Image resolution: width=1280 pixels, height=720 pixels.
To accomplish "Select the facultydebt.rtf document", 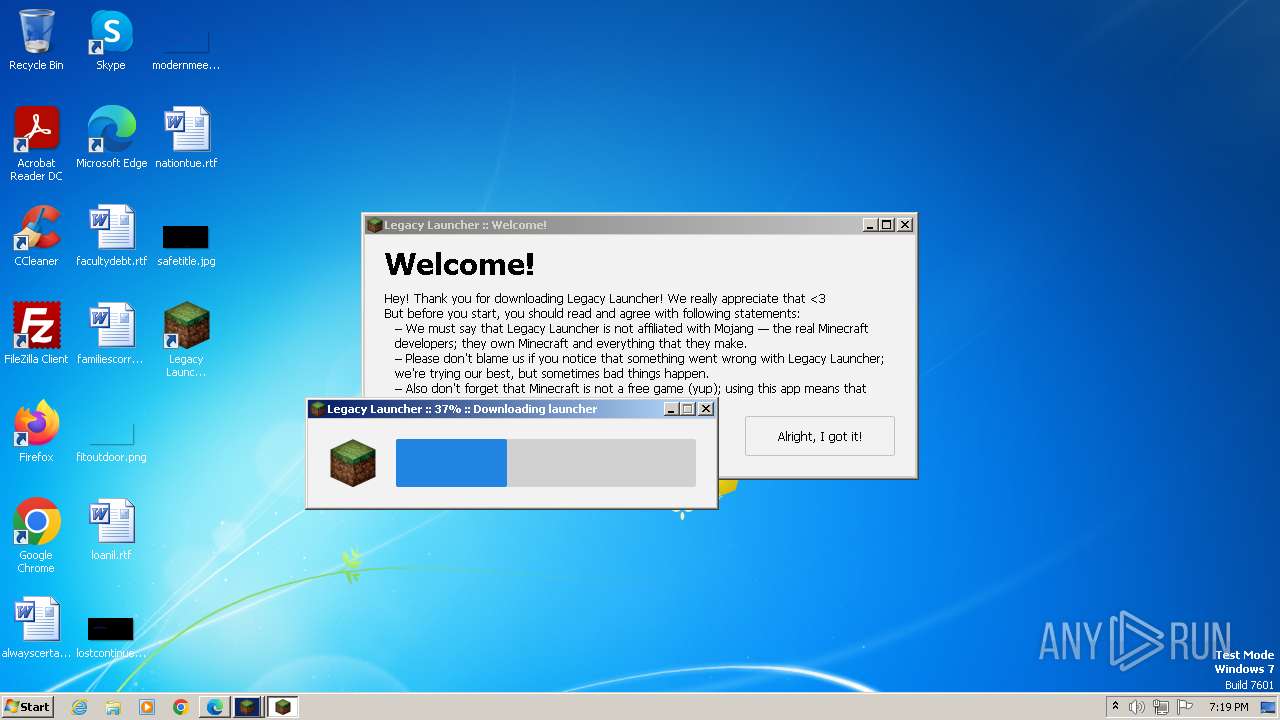I will click(111, 236).
